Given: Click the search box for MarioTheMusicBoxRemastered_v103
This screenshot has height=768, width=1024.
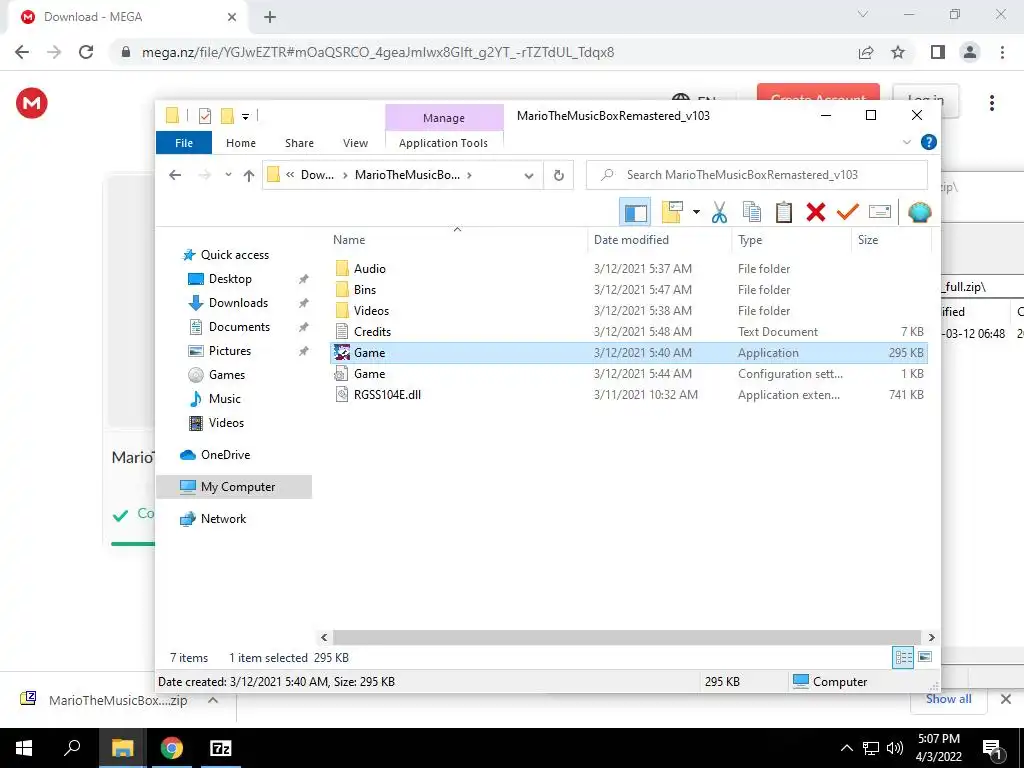Looking at the screenshot, I should coord(756,175).
